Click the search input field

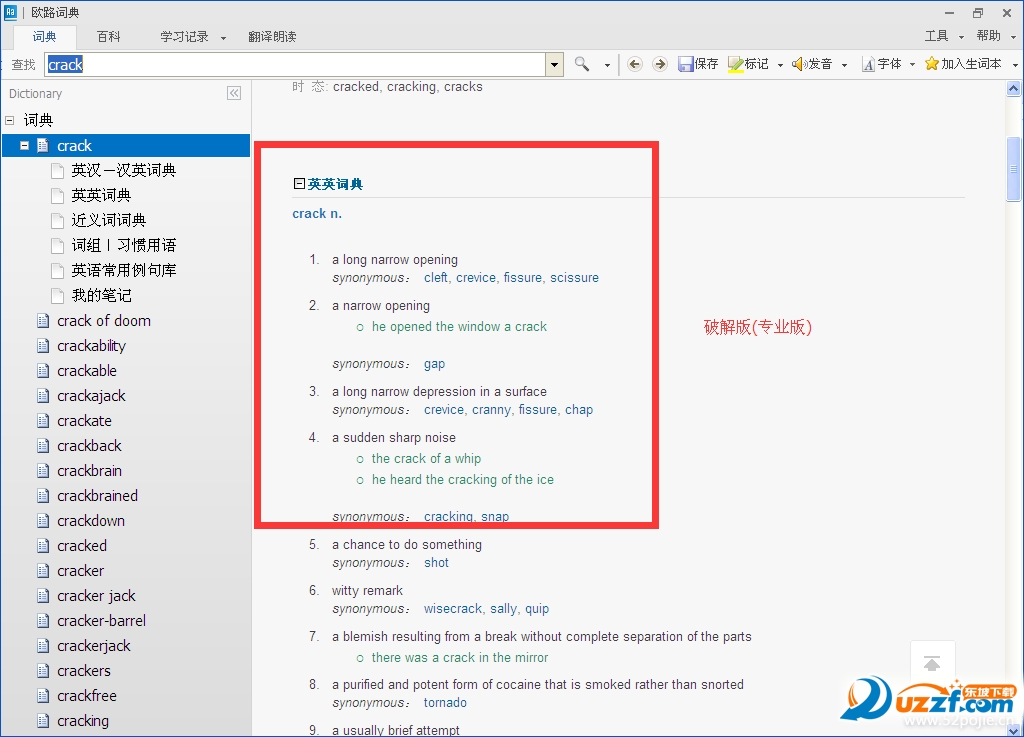(300, 64)
